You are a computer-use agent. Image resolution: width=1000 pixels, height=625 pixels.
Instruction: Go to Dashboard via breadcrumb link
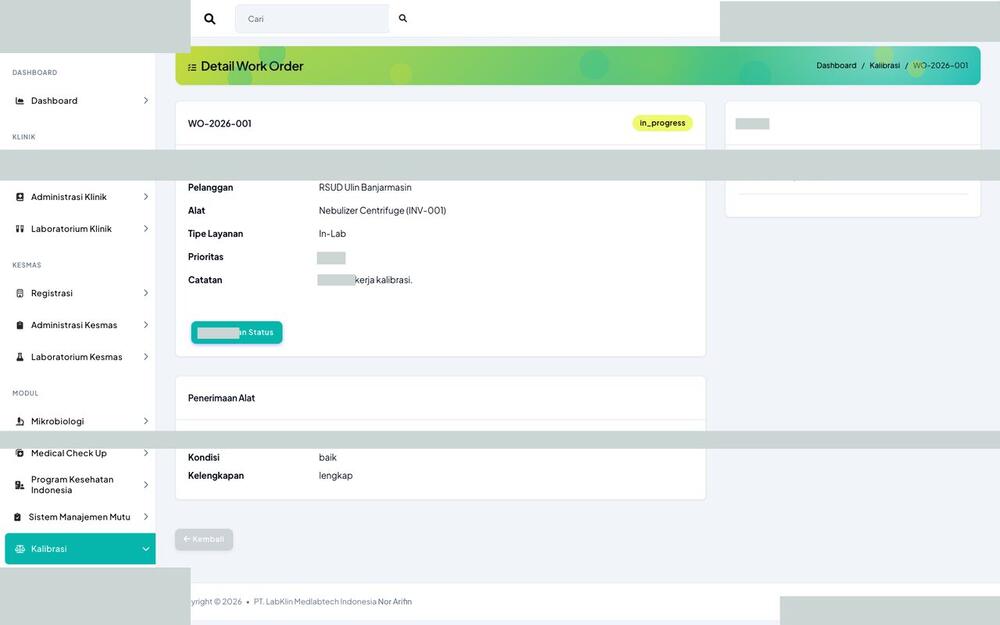tap(836, 66)
